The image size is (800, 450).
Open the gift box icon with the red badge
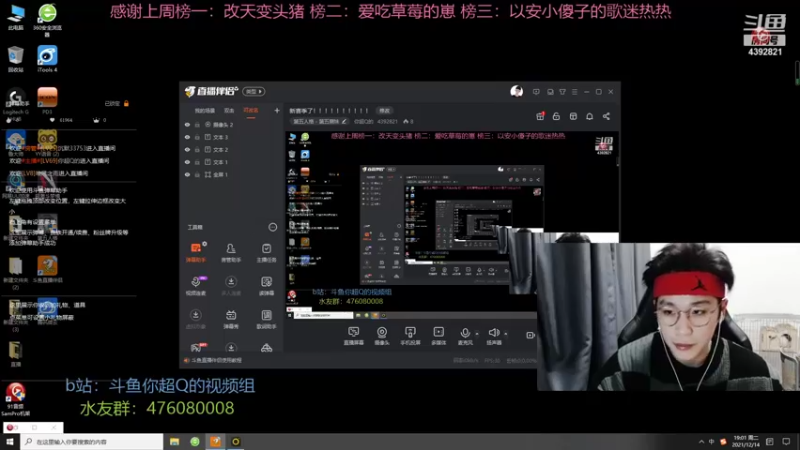tap(540, 116)
